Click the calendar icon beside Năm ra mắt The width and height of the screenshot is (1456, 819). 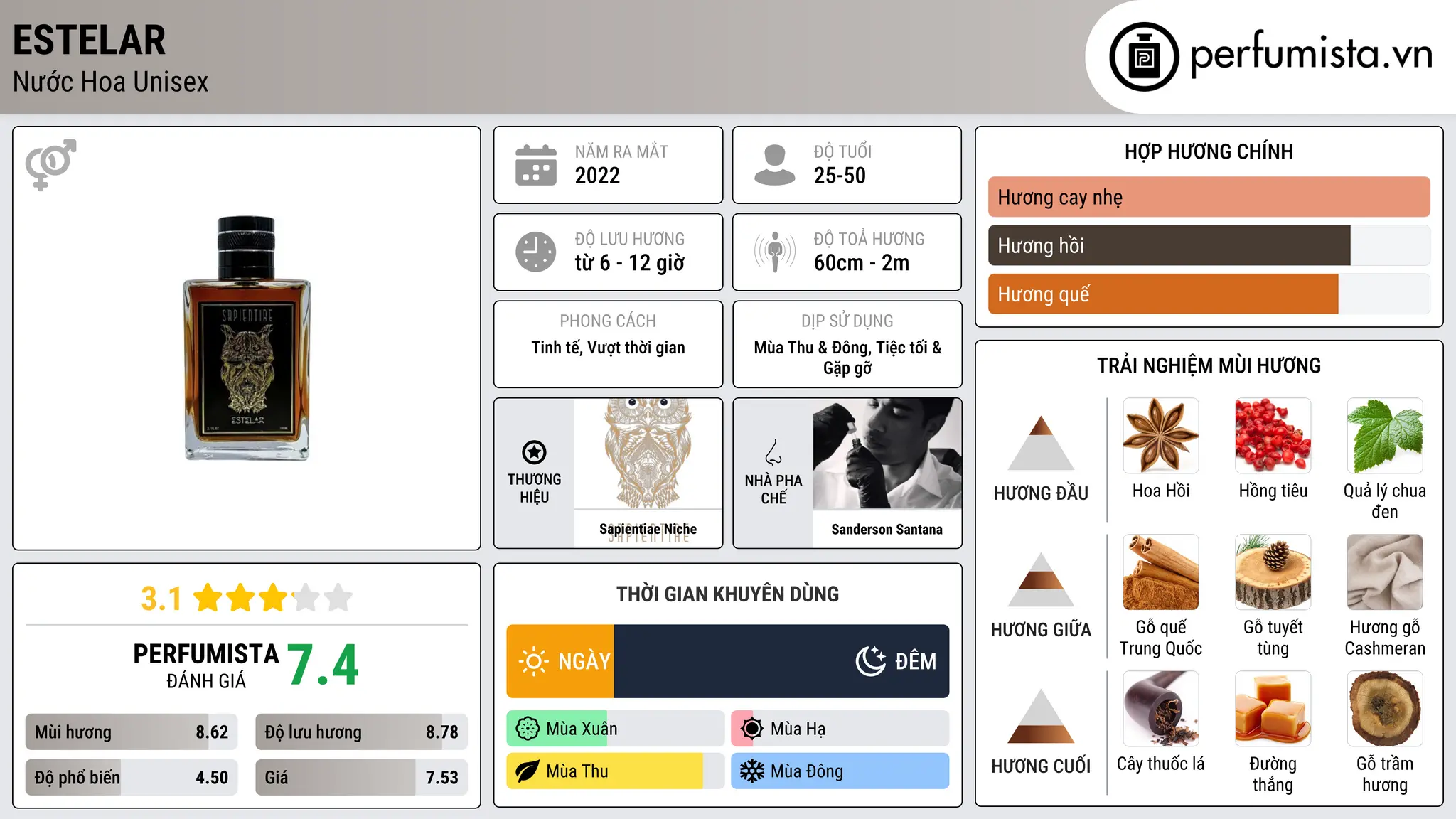point(536,165)
